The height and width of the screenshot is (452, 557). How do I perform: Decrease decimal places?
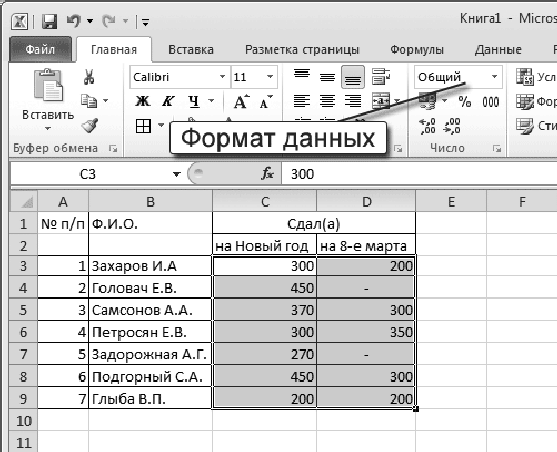(452, 126)
